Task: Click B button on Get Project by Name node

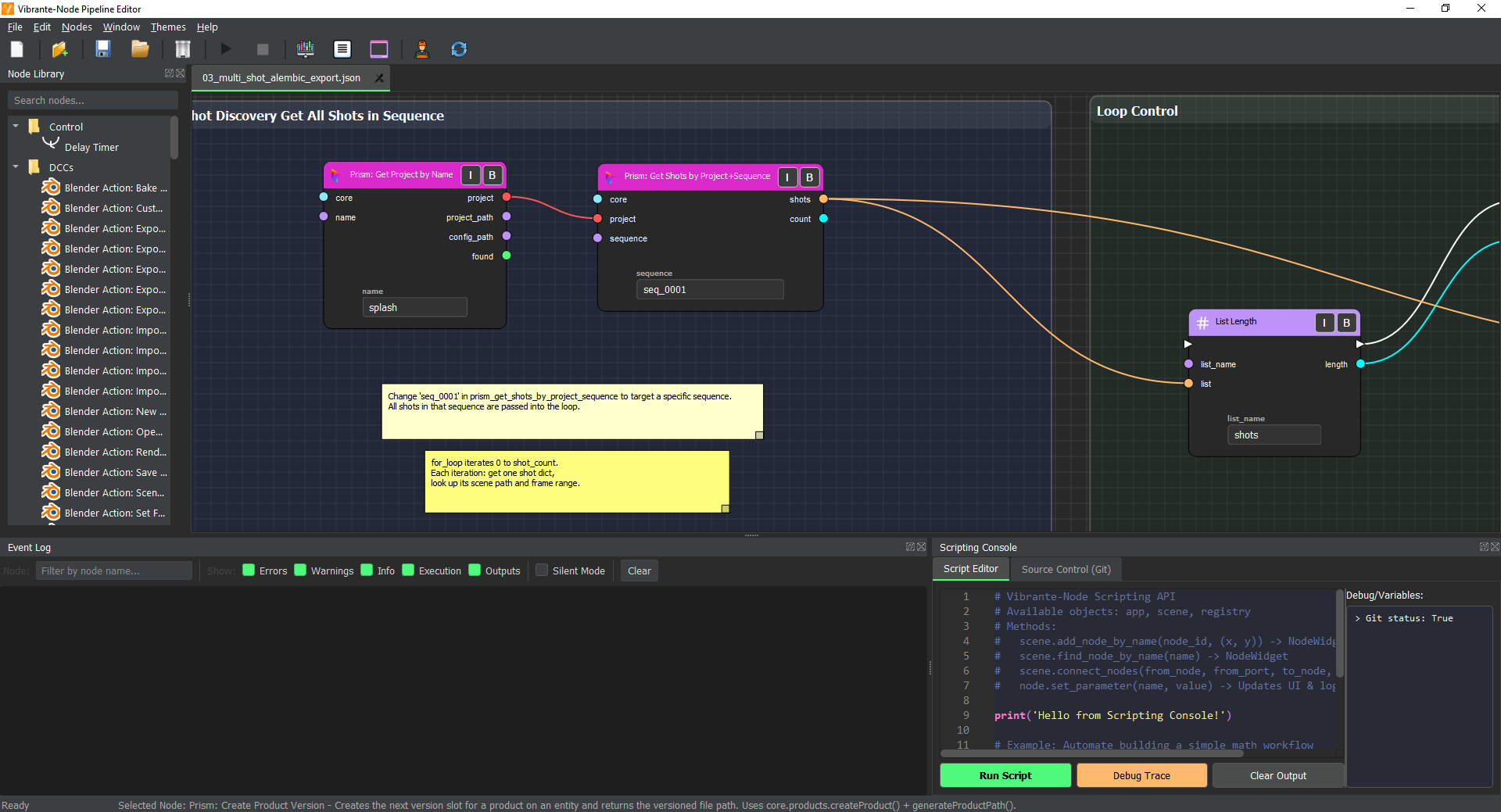Action: pos(493,175)
